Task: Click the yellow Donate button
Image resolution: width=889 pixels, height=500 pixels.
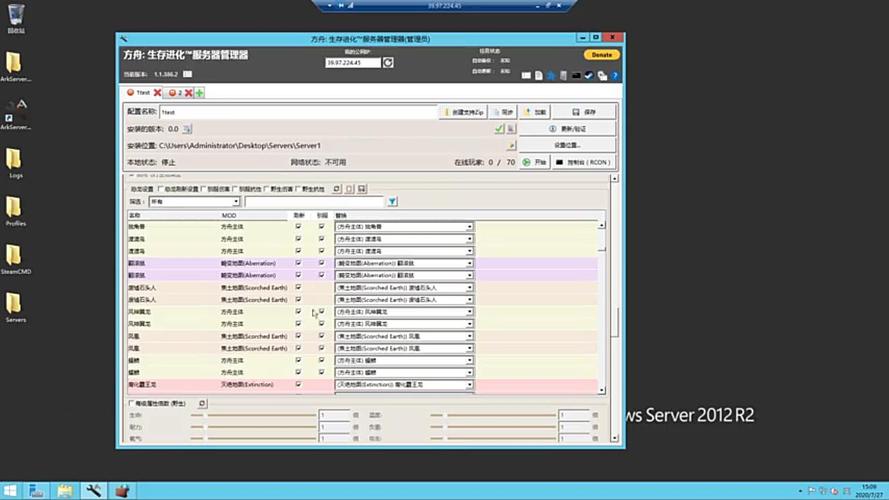Action: point(602,55)
